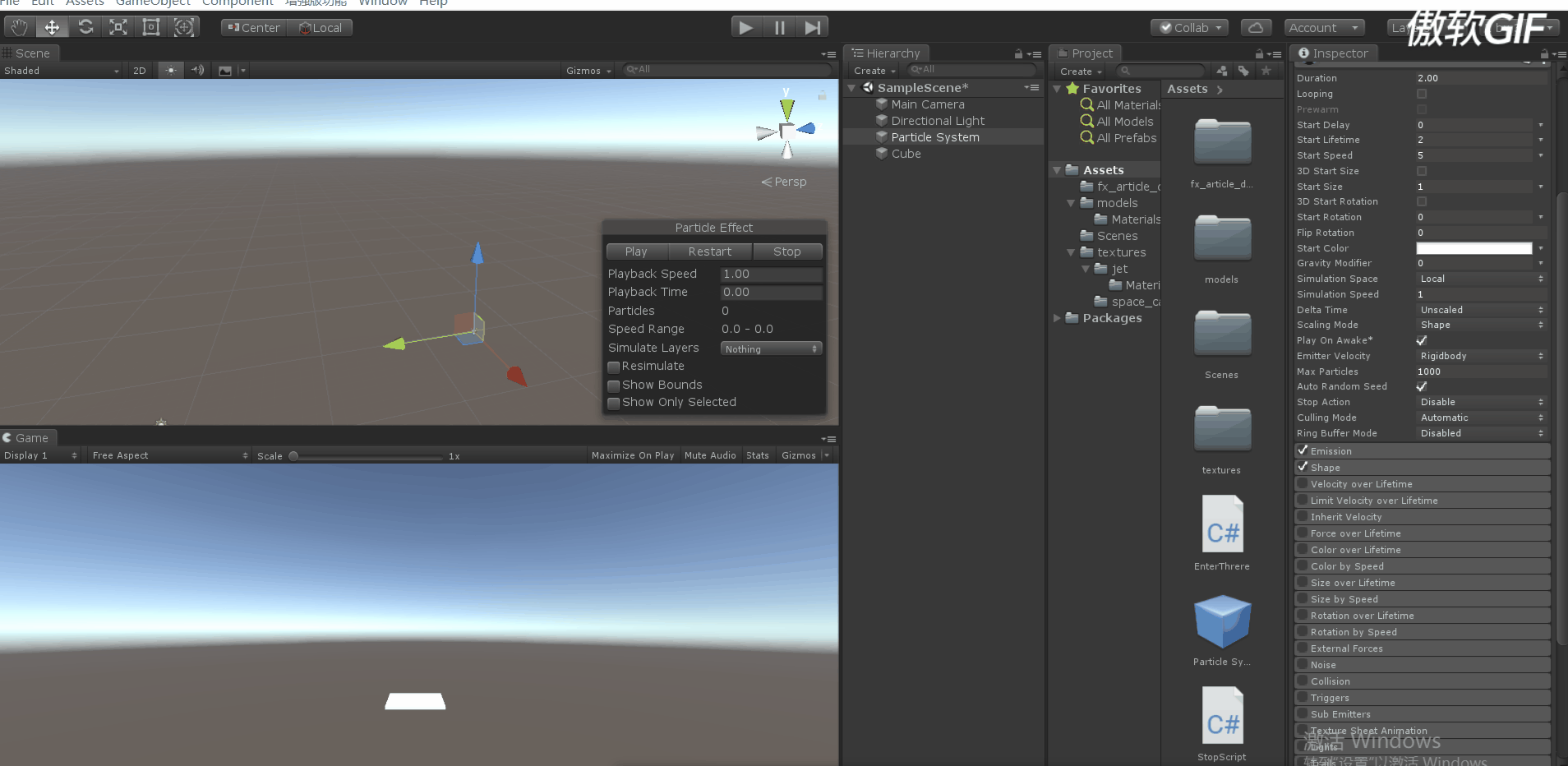This screenshot has width=1568, height=766.
Task: Enable Color over Lifetime module
Action: [x=1303, y=550]
